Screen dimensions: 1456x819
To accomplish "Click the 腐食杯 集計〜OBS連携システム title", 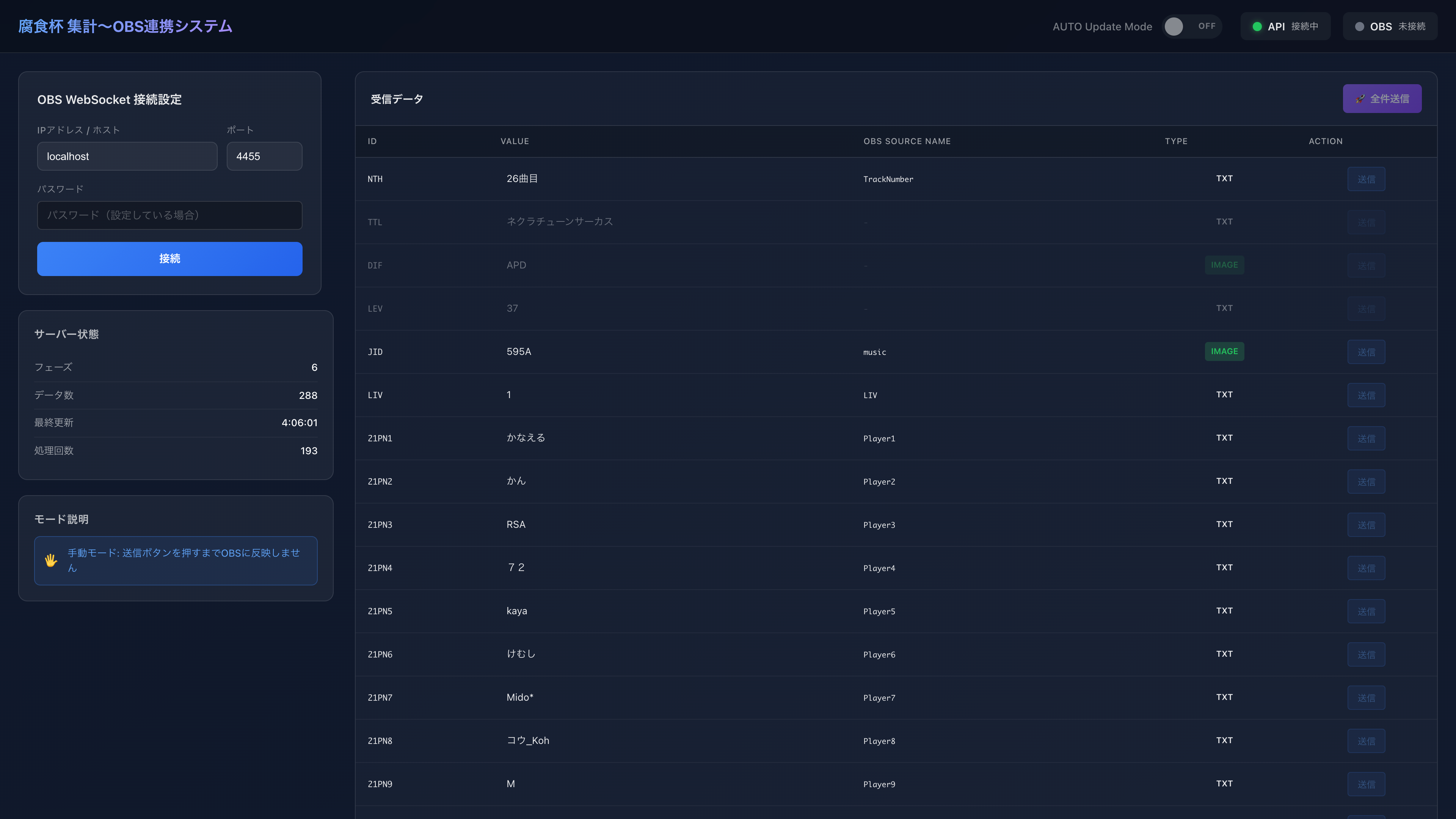I will (x=126, y=27).
